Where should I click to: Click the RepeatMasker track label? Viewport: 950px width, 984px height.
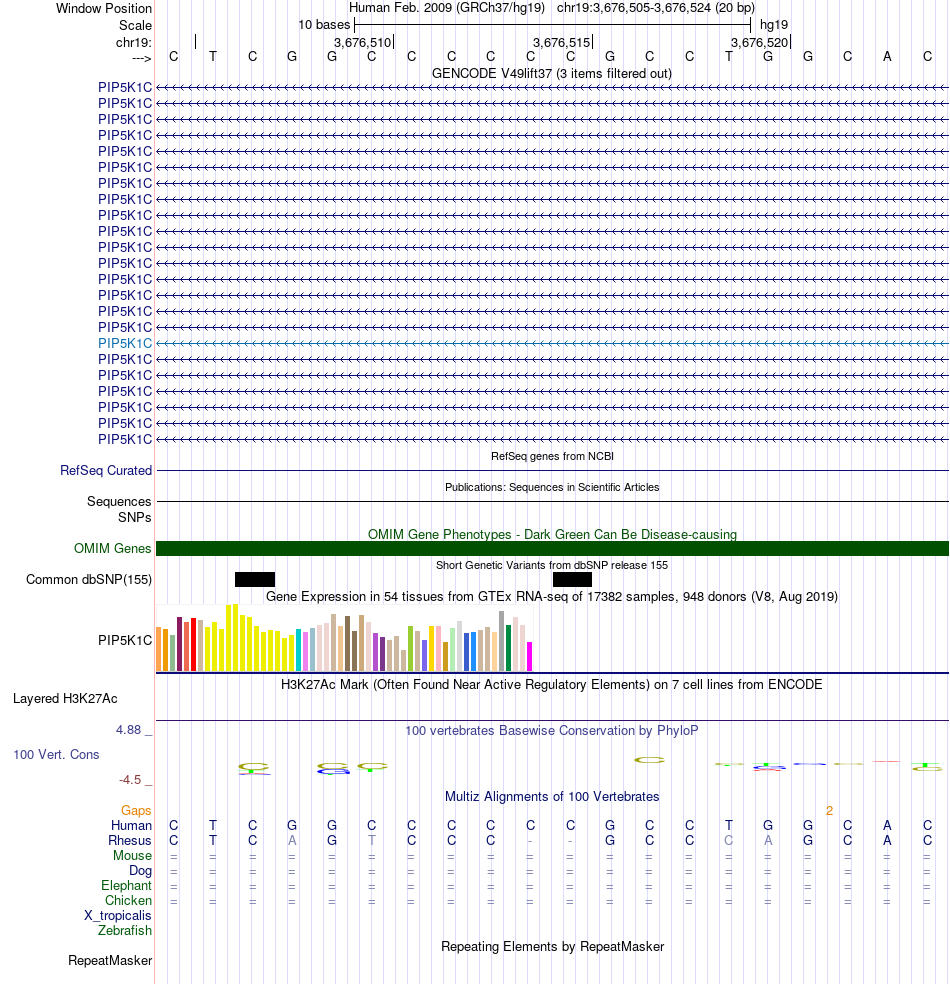click(x=110, y=960)
